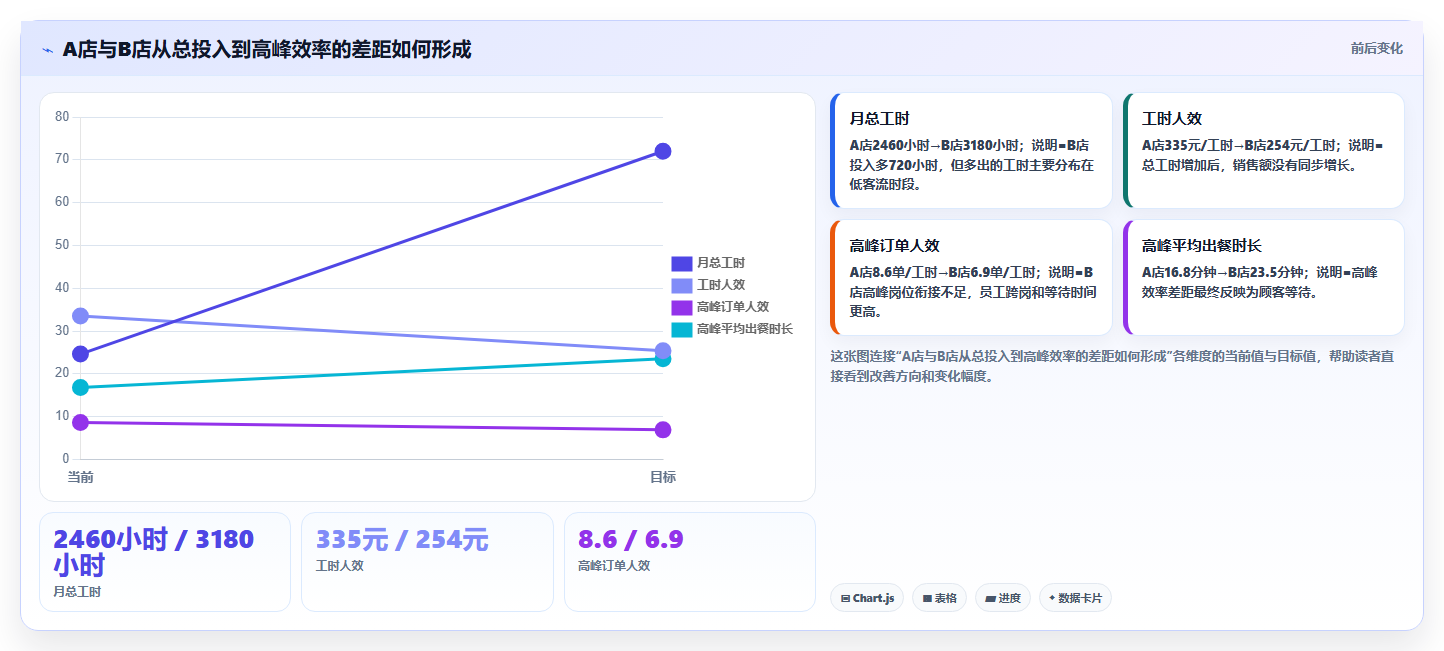Click the 高峰平均出餐时长 current data point near 17
The width and height of the screenshot is (1444, 651).
(x=81, y=387)
